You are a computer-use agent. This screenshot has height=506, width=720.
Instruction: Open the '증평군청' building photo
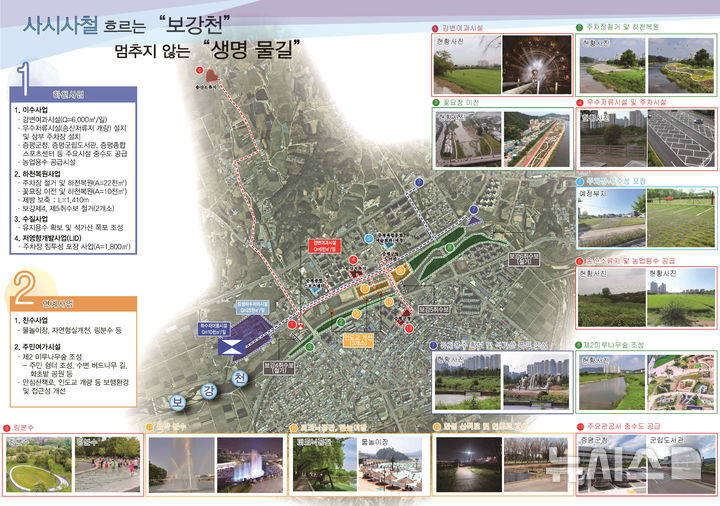coord(611,464)
